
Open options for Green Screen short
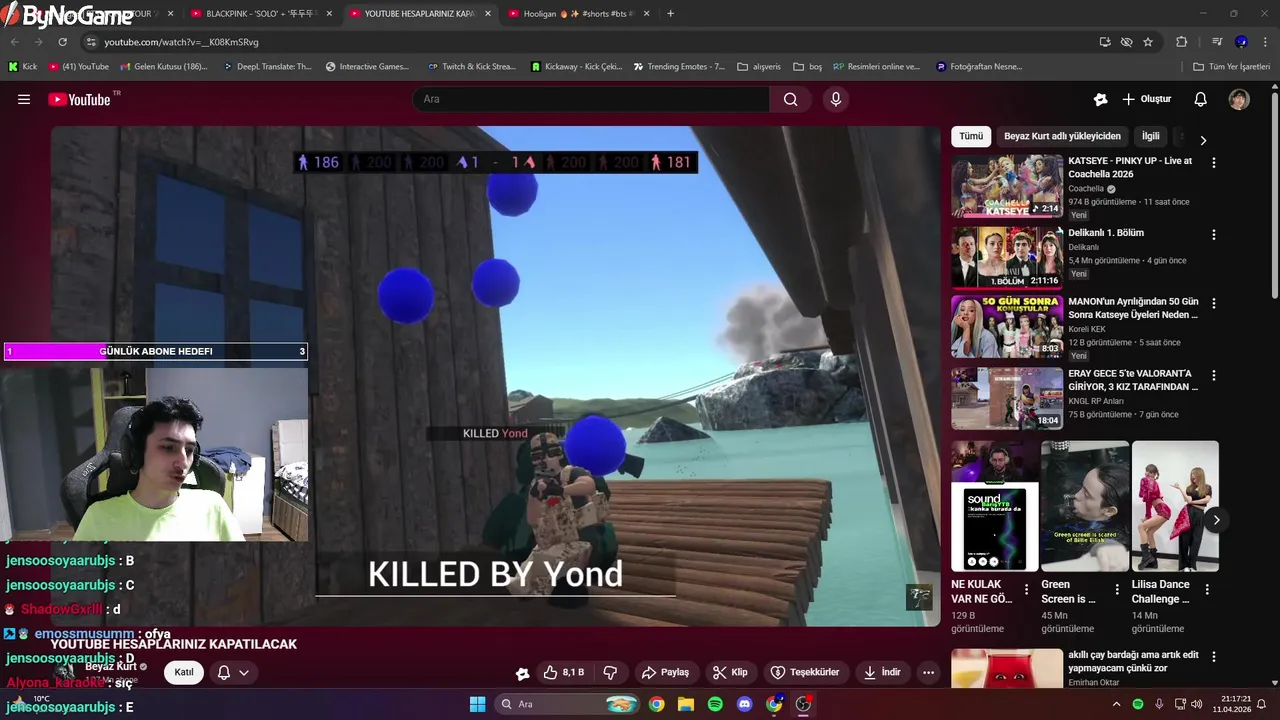pos(1116,590)
